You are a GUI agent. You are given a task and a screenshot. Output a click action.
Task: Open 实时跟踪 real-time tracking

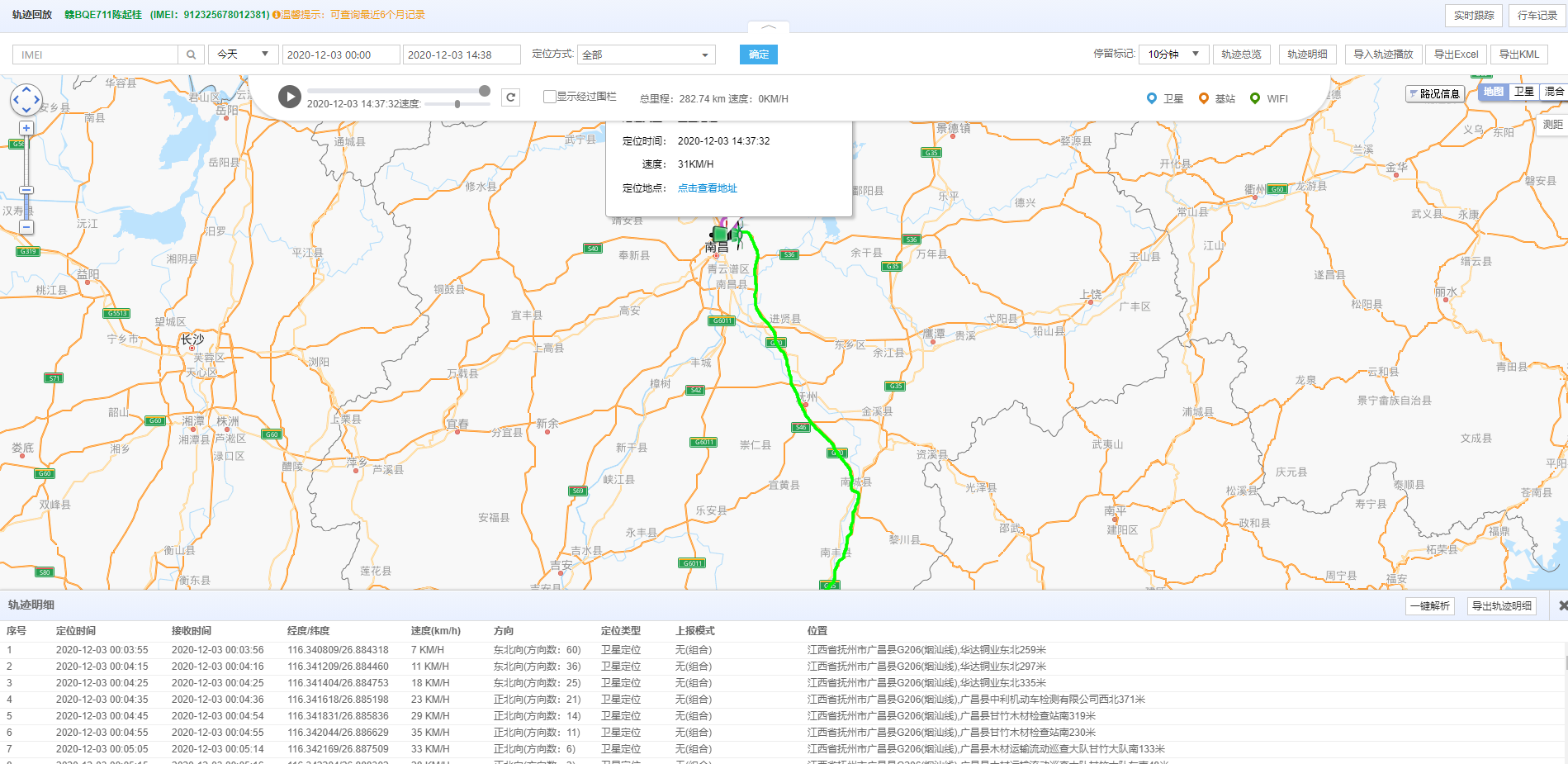point(1474,15)
